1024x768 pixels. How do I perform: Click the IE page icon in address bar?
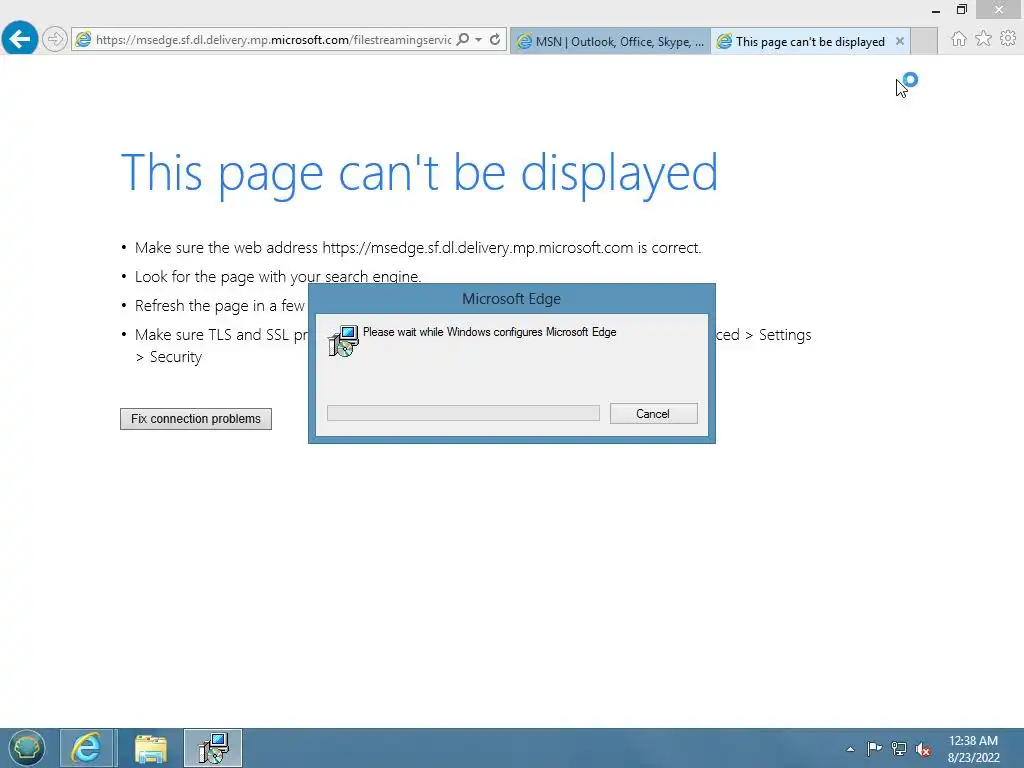point(83,39)
